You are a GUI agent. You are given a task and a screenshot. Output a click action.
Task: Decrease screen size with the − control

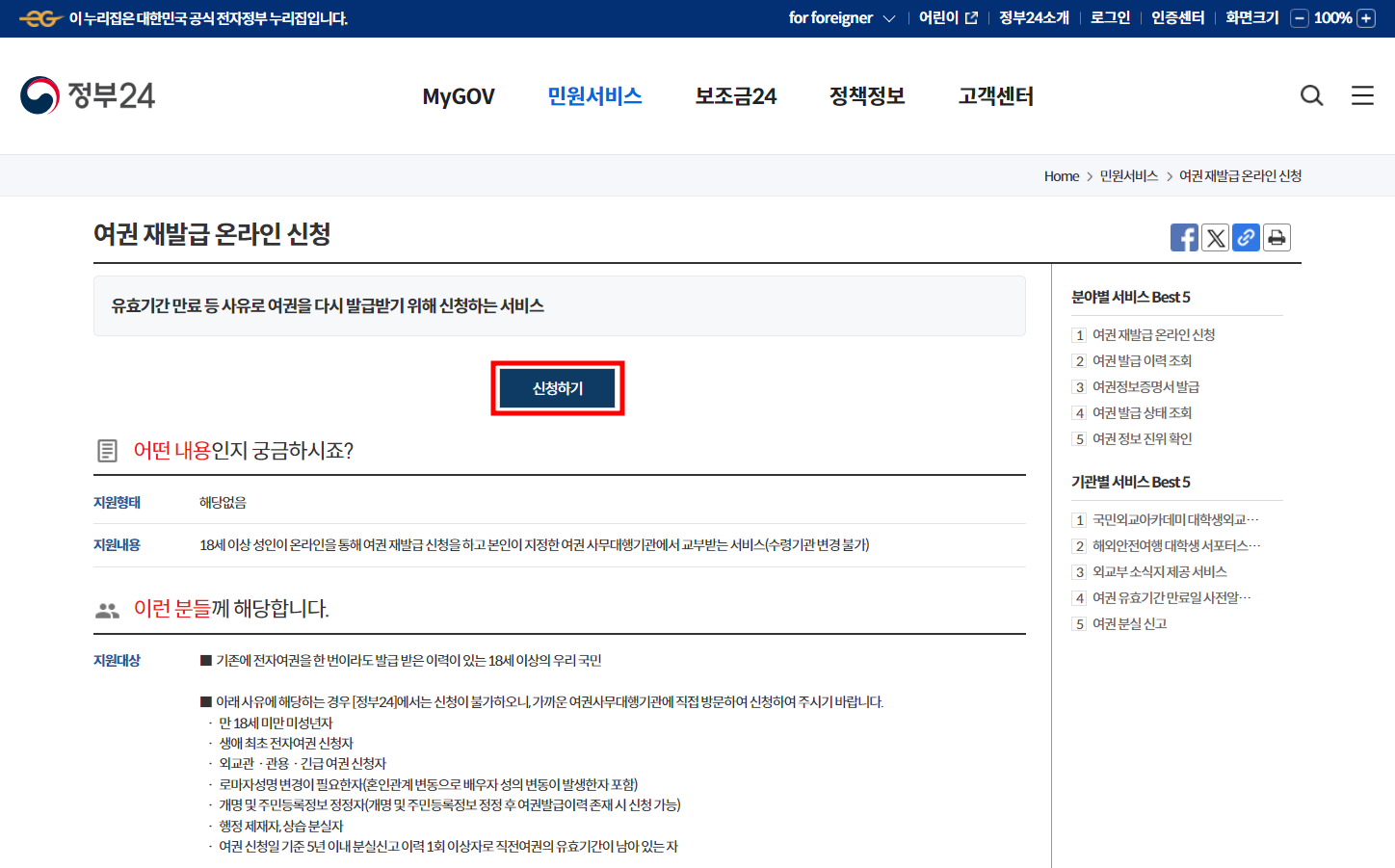[x=1298, y=17]
